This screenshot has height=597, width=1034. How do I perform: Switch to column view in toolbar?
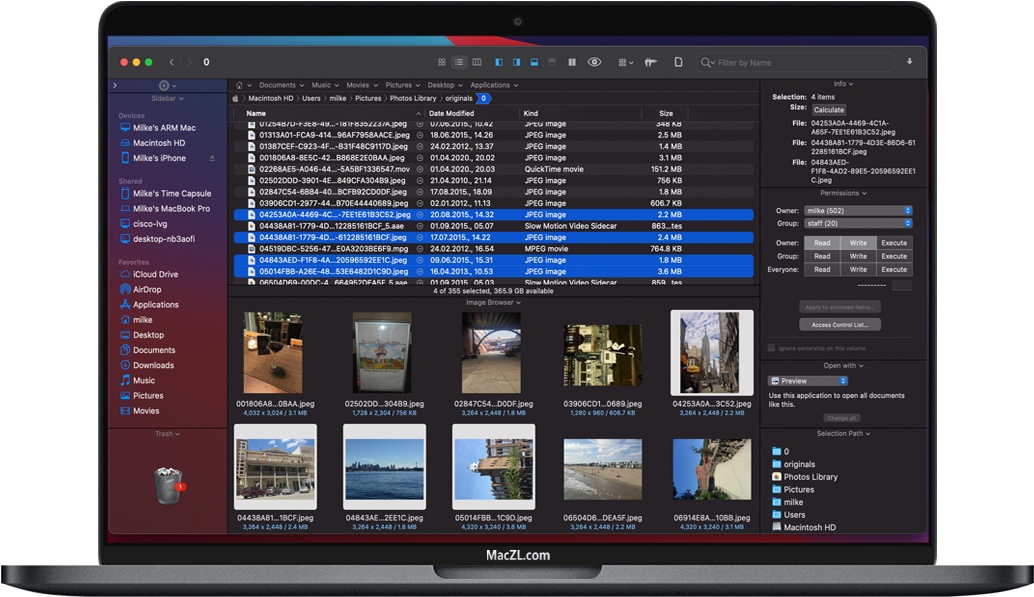476,62
